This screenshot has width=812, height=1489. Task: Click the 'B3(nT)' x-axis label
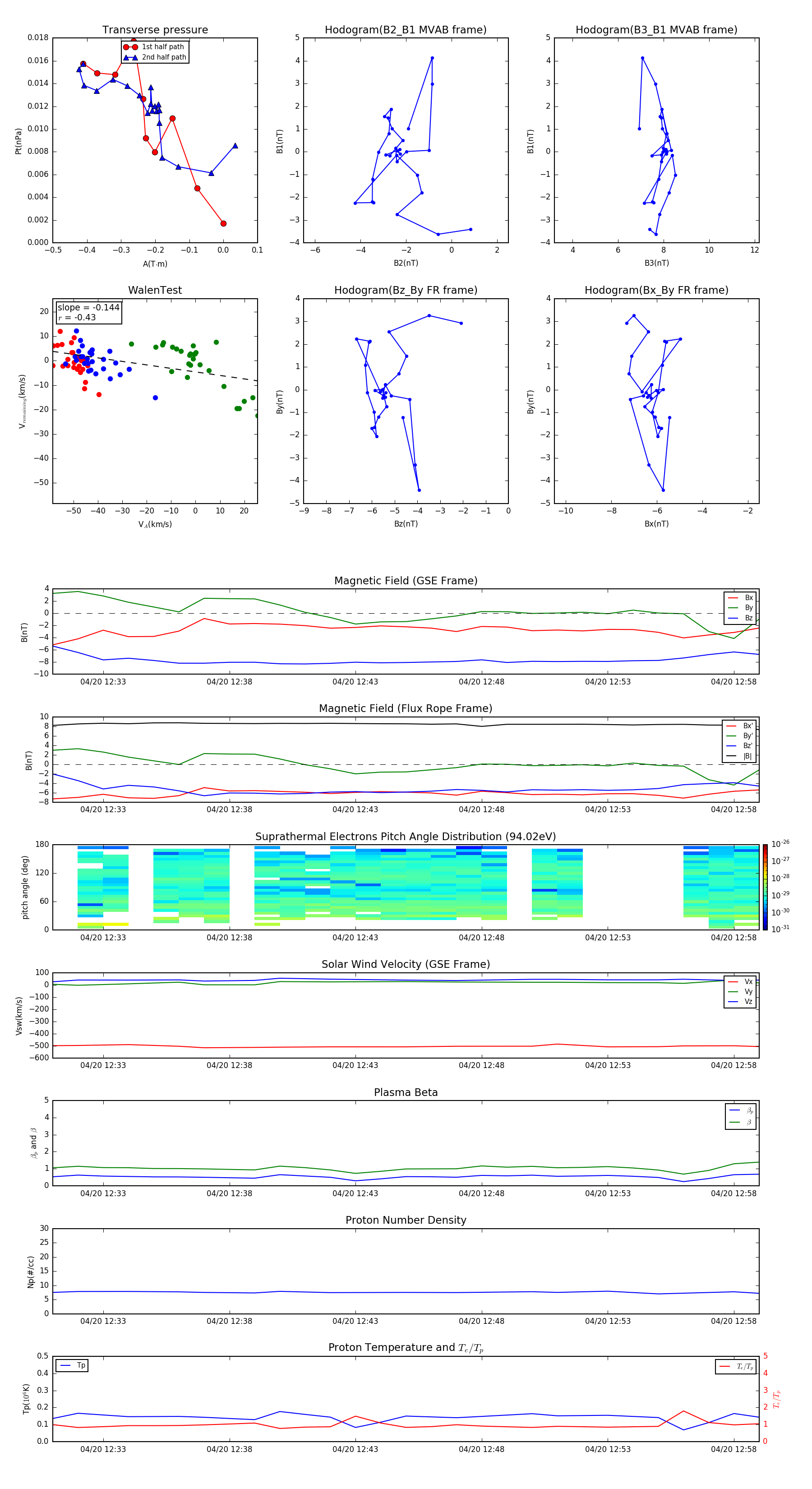(x=656, y=263)
